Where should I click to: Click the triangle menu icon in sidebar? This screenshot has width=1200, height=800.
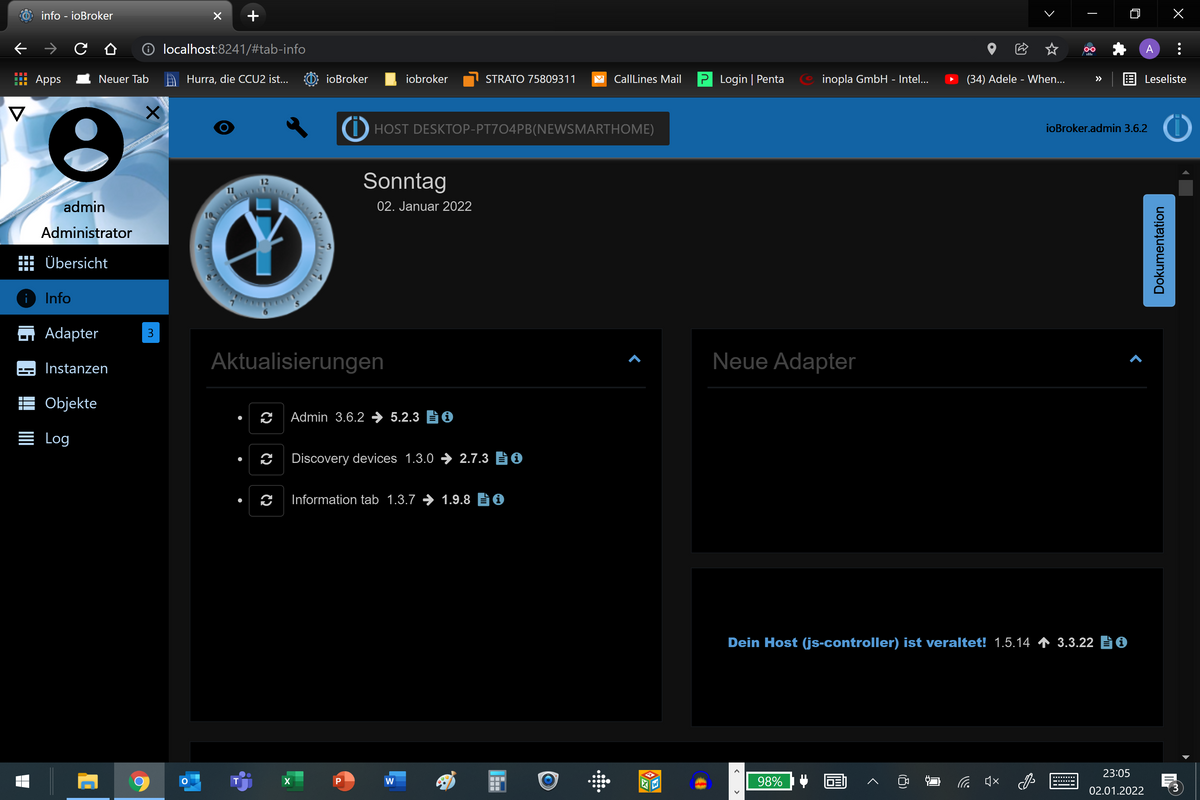coord(16,113)
